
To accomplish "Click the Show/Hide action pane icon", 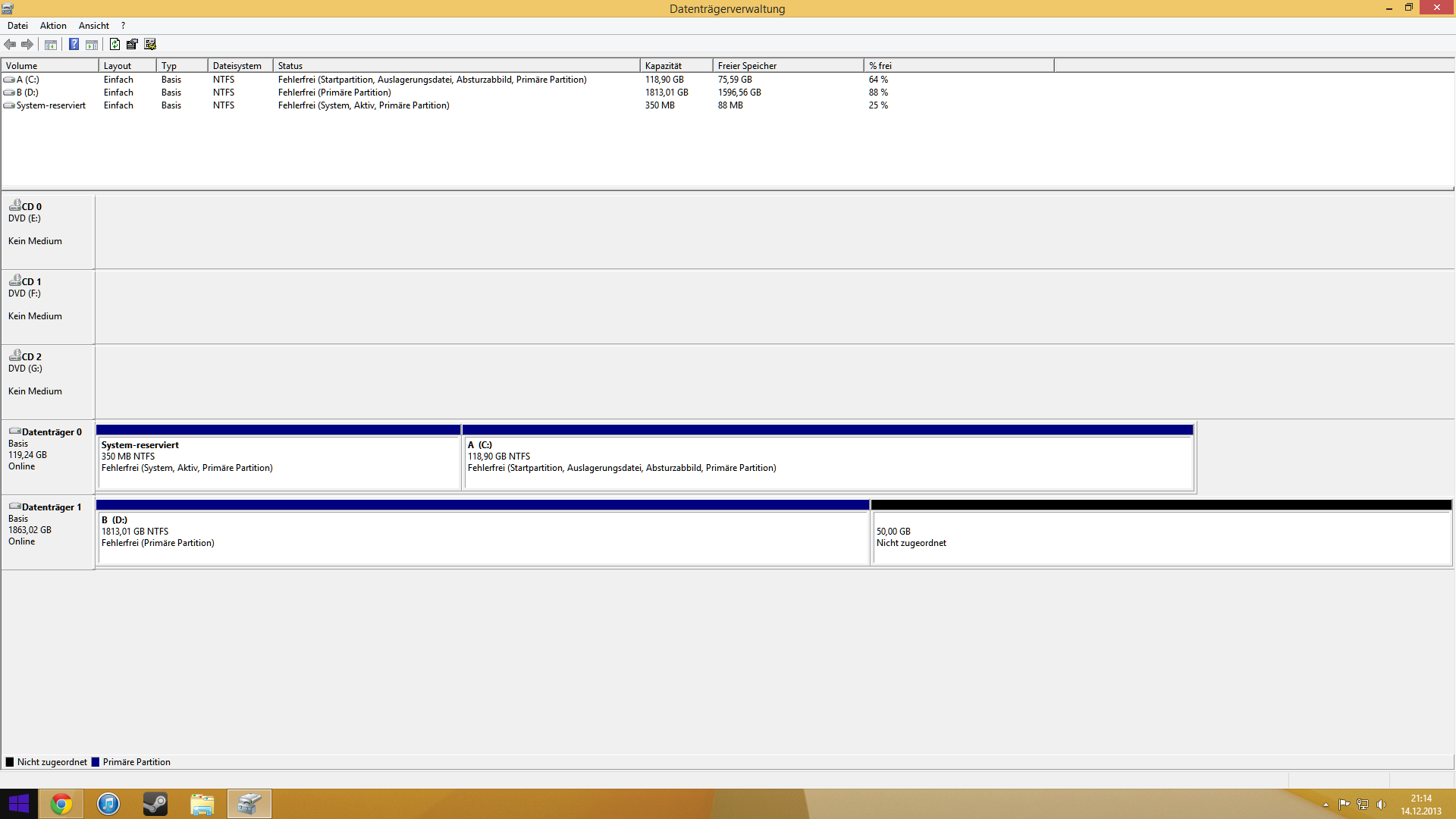I will (x=92, y=44).
